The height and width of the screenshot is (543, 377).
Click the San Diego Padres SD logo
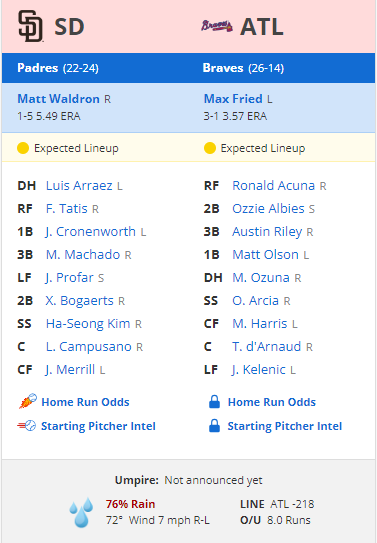30,26
